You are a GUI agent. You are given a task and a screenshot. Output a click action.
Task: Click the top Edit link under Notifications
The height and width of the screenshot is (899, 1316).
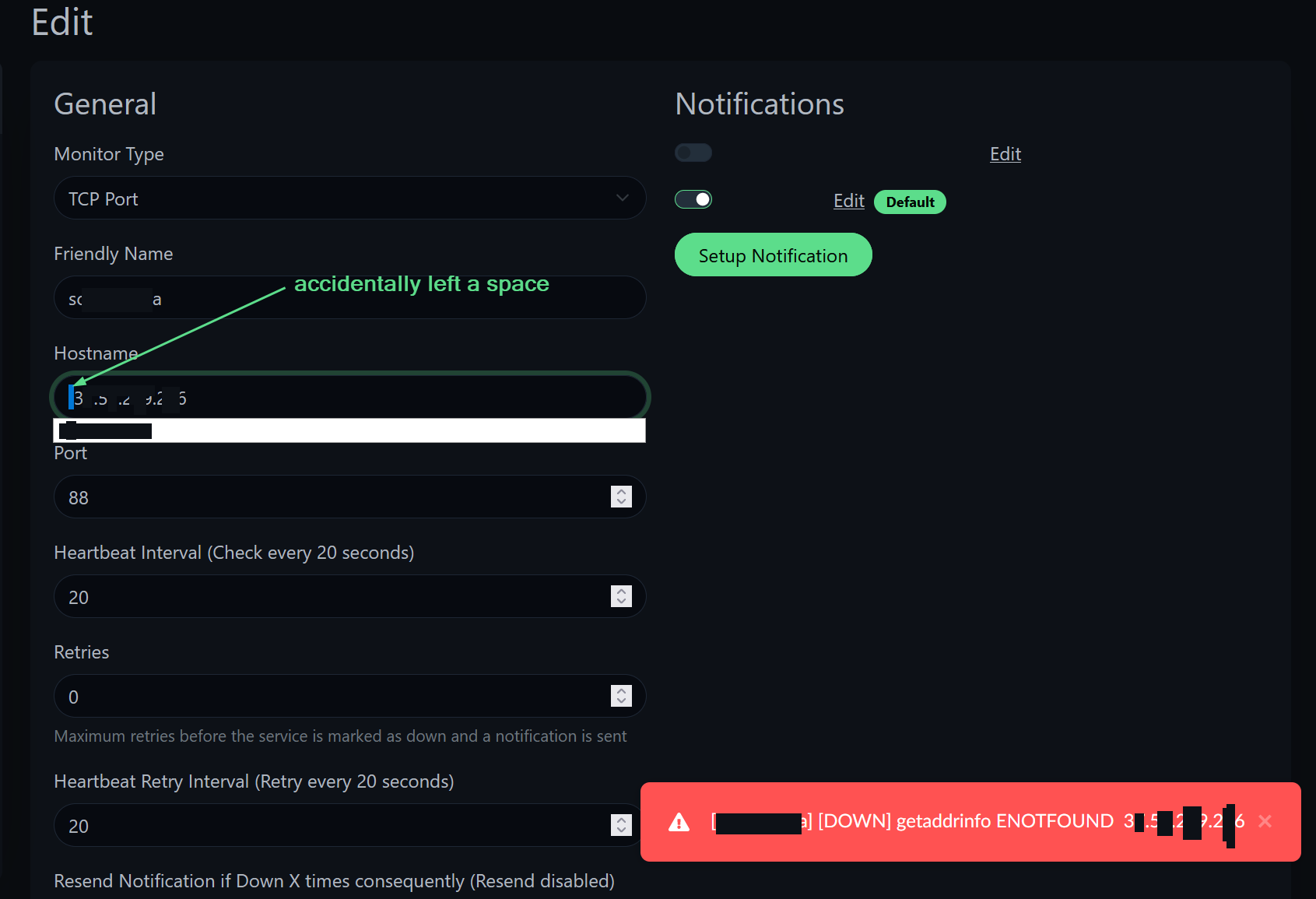pos(1005,154)
